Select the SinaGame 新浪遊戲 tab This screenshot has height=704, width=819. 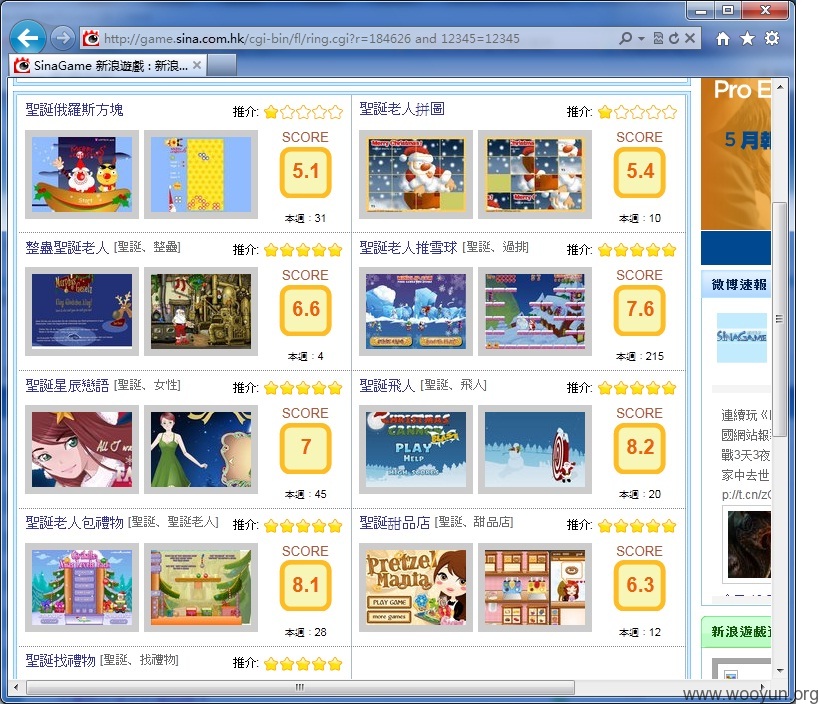coord(109,66)
